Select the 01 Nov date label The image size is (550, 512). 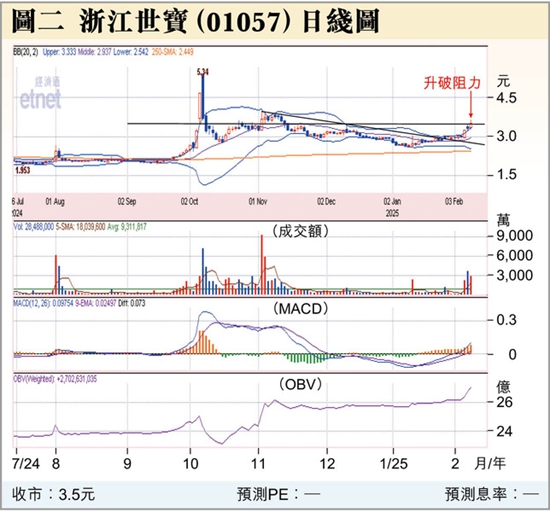click(x=258, y=202)
